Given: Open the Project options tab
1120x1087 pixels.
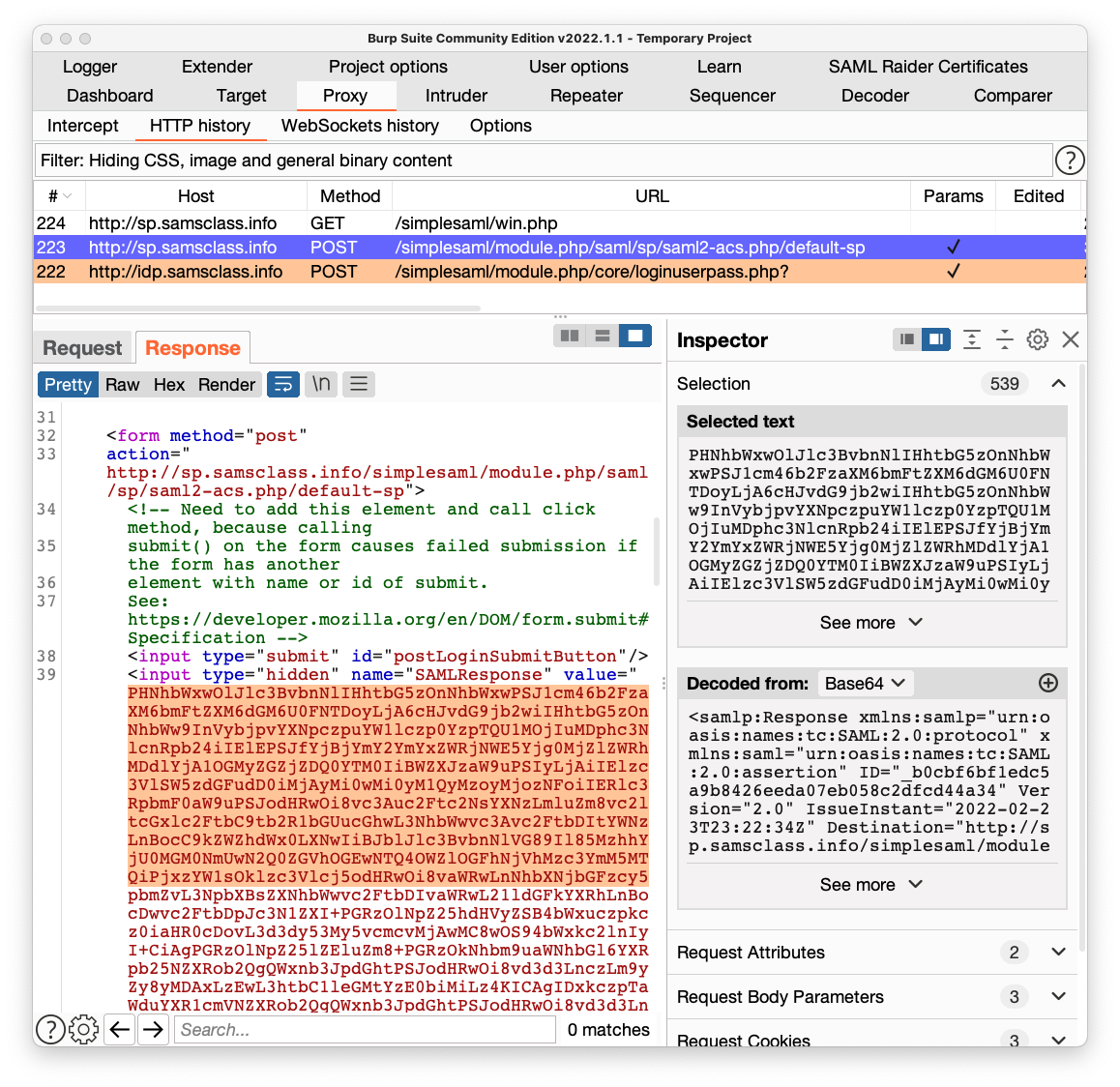Looking at the screenshot, I should [x=388, y=67].
